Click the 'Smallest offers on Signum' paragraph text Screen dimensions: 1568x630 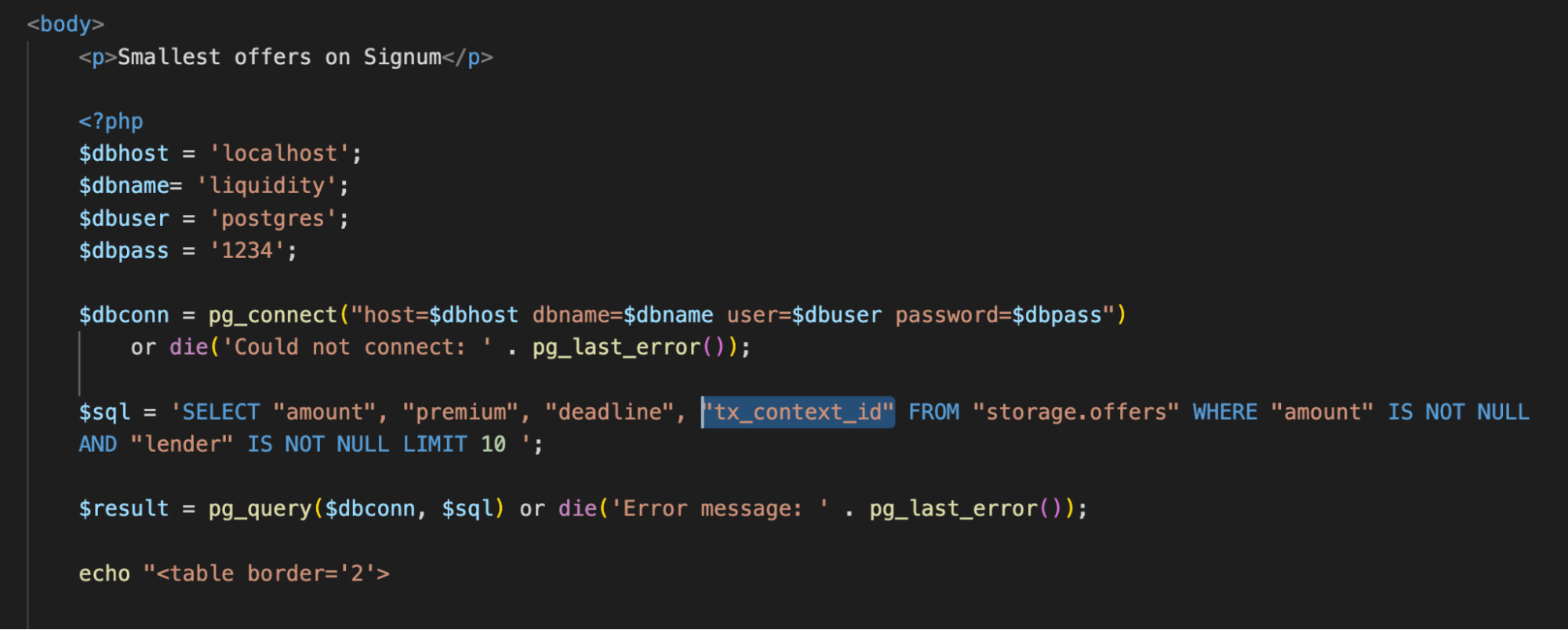(279, 57)
